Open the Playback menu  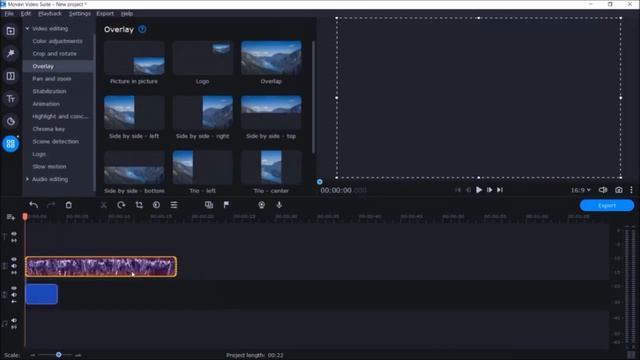50,13
